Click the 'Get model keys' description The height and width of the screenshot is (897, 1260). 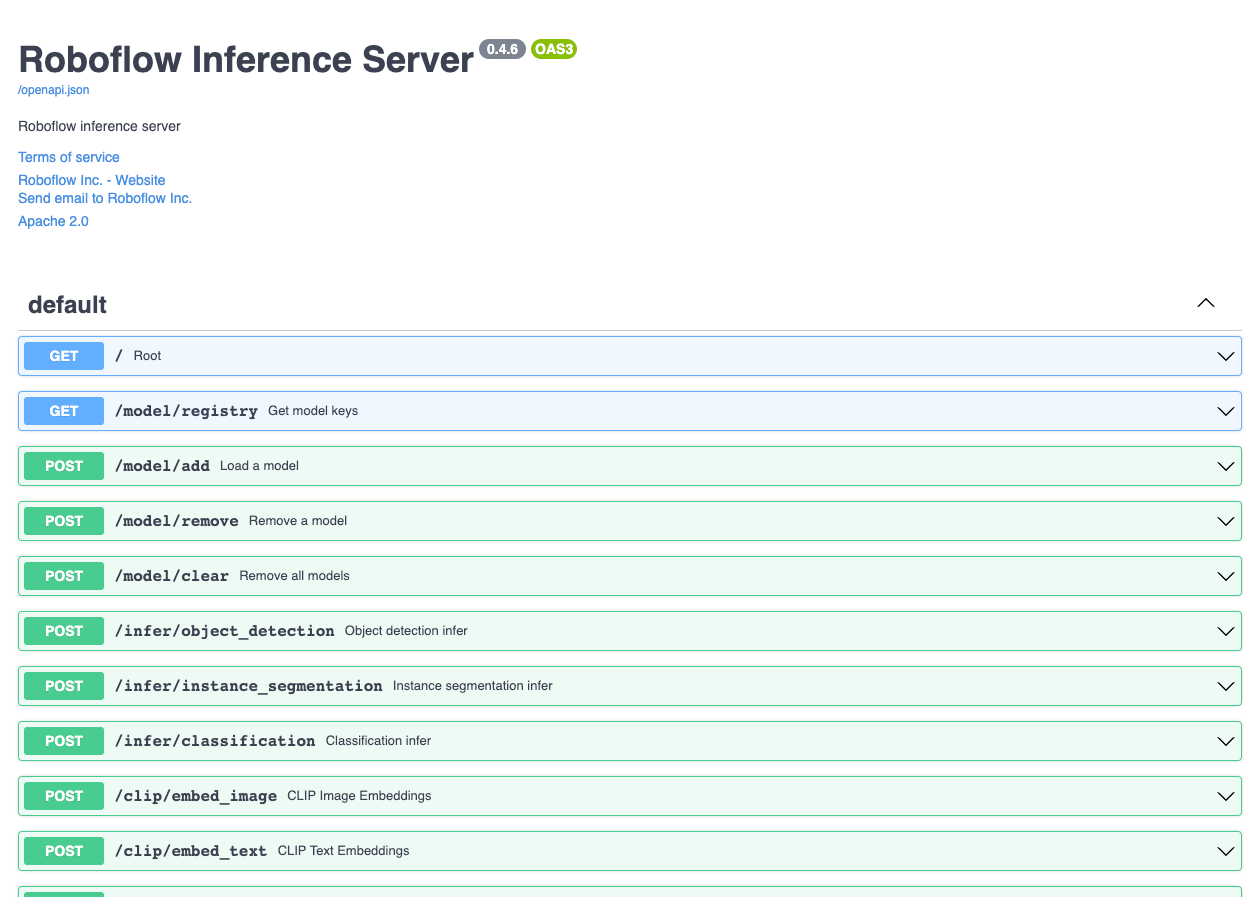click(313, 411)
